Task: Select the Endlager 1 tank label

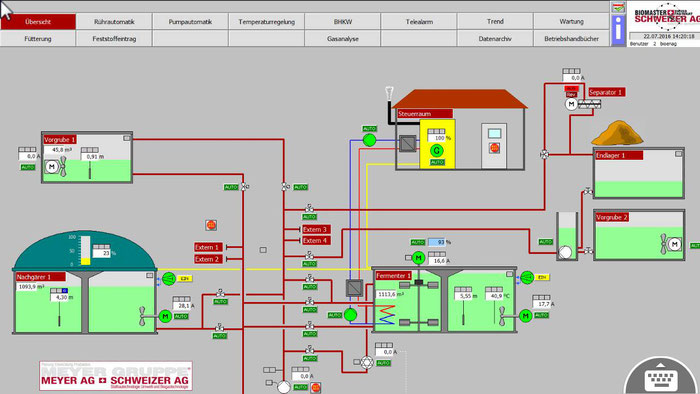Action: pyautogui.click(x=619, y=155)
